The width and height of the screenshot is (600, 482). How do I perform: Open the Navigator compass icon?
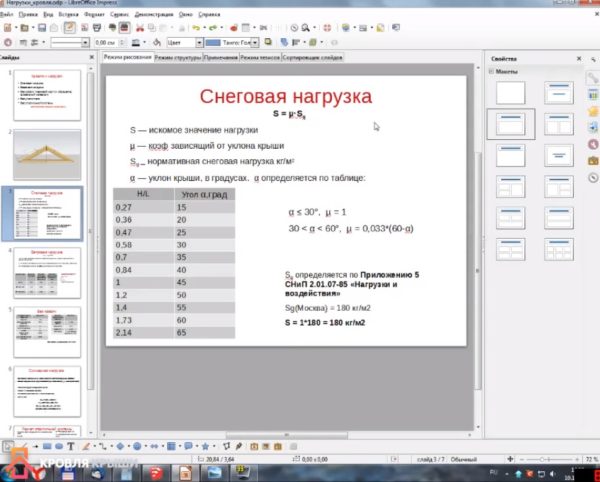coord(294,28)
